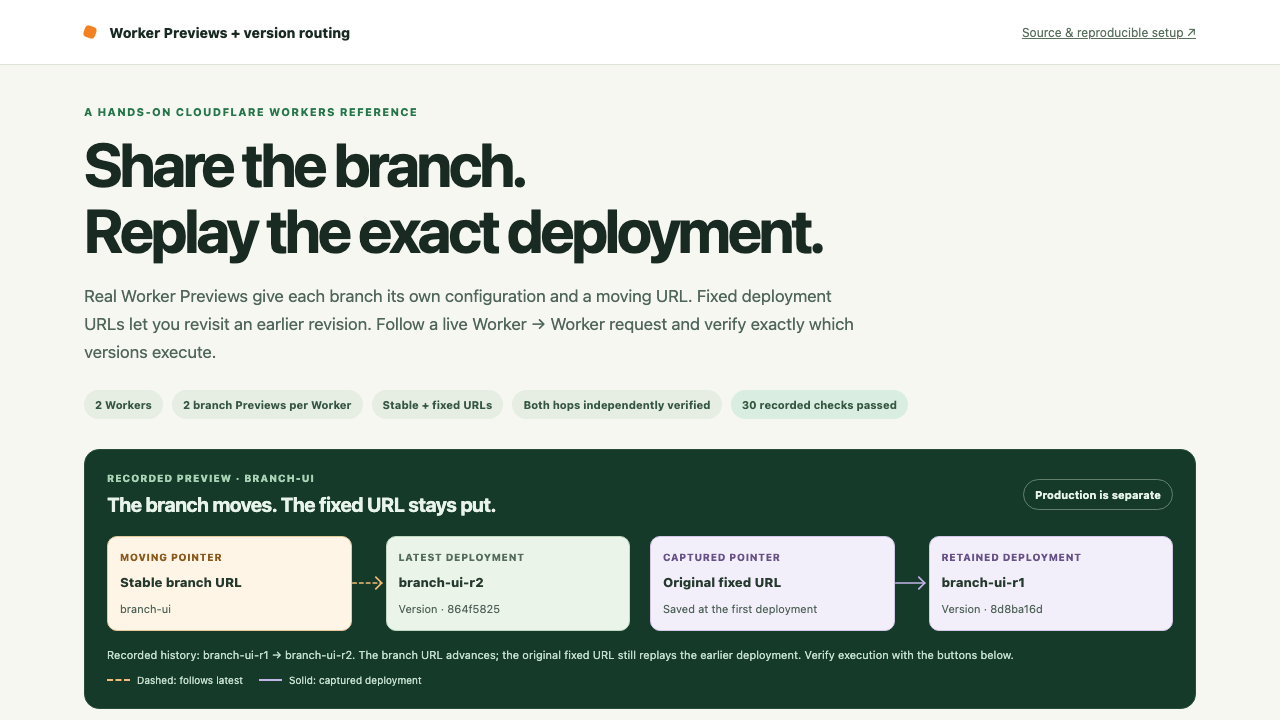Click the Recorded history sentence
Screen dimensions: 1280x720
pos(560,655)
